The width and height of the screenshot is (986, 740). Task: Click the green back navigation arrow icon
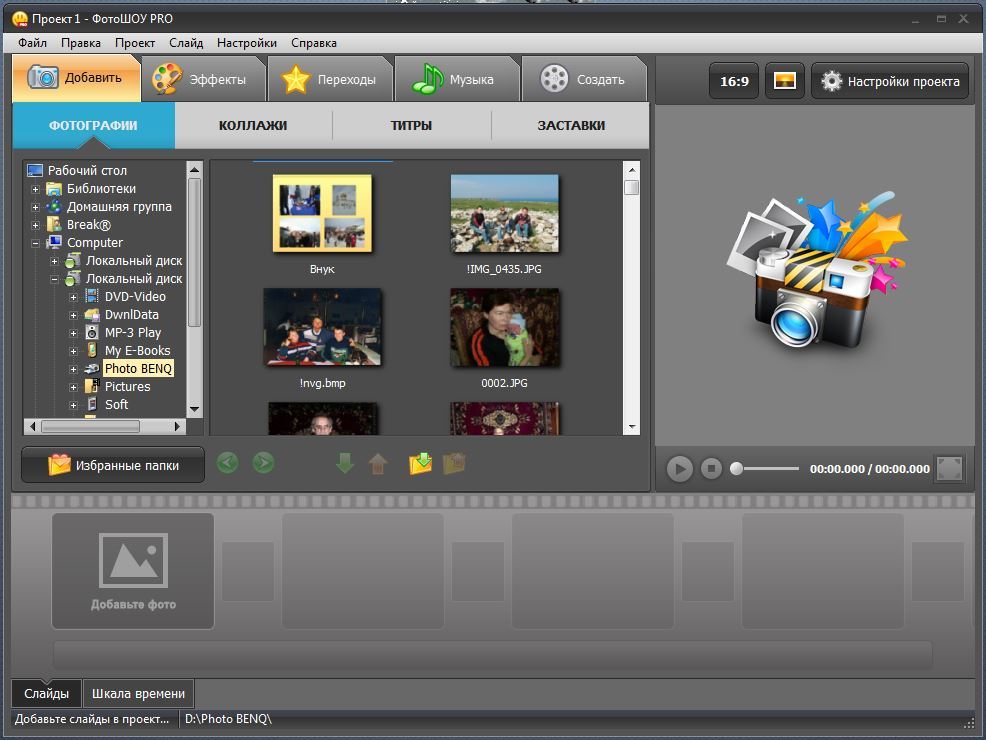click(228, 463)
